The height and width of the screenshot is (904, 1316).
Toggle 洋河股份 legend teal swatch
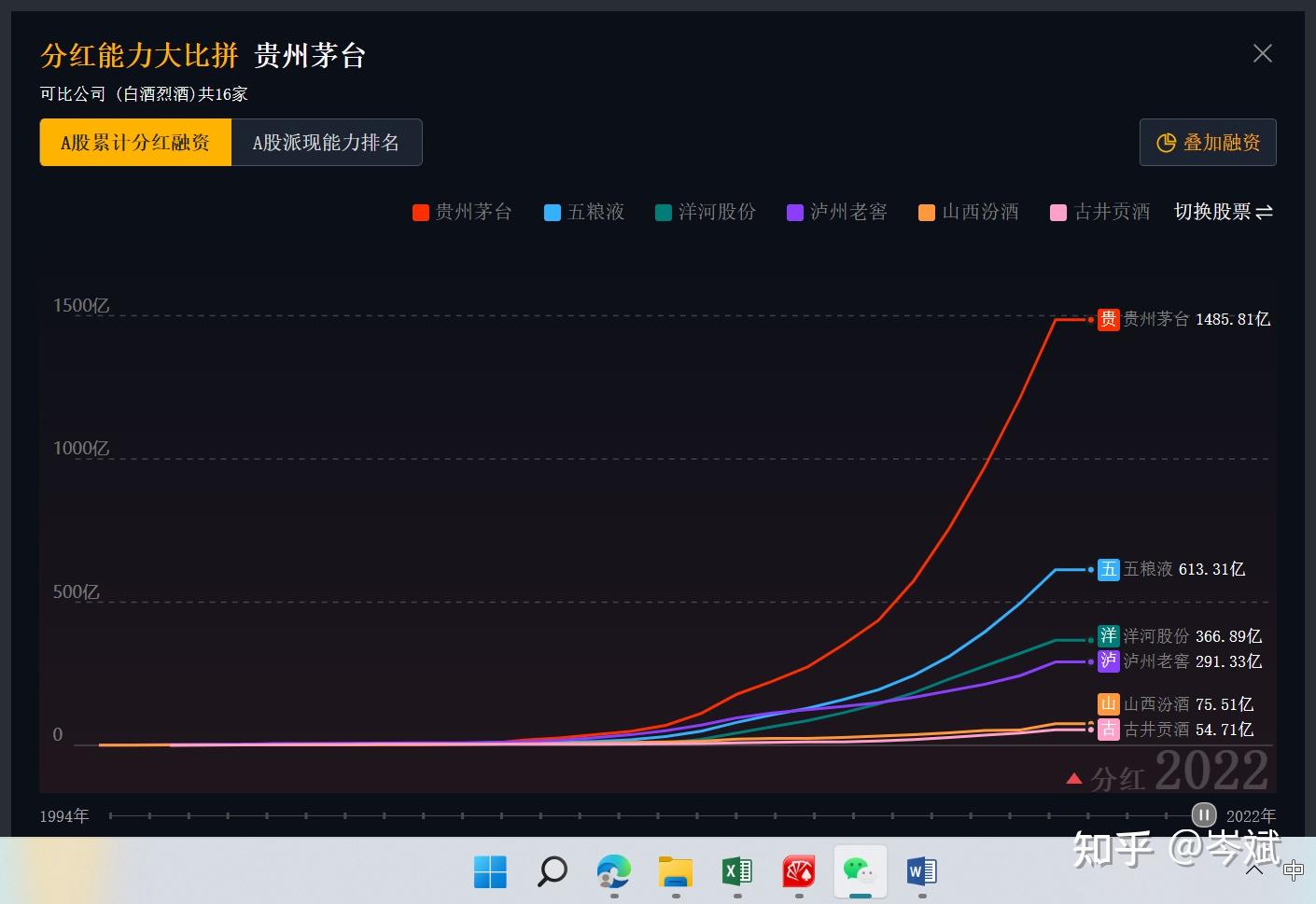(664, 213)
